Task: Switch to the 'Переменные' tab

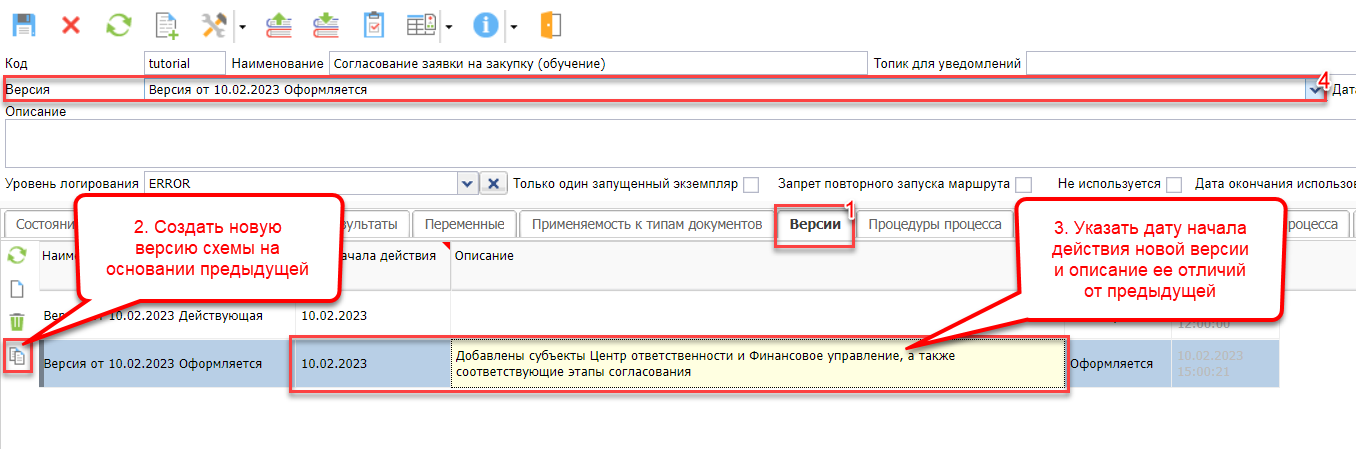Action: [x=464, y=224]
